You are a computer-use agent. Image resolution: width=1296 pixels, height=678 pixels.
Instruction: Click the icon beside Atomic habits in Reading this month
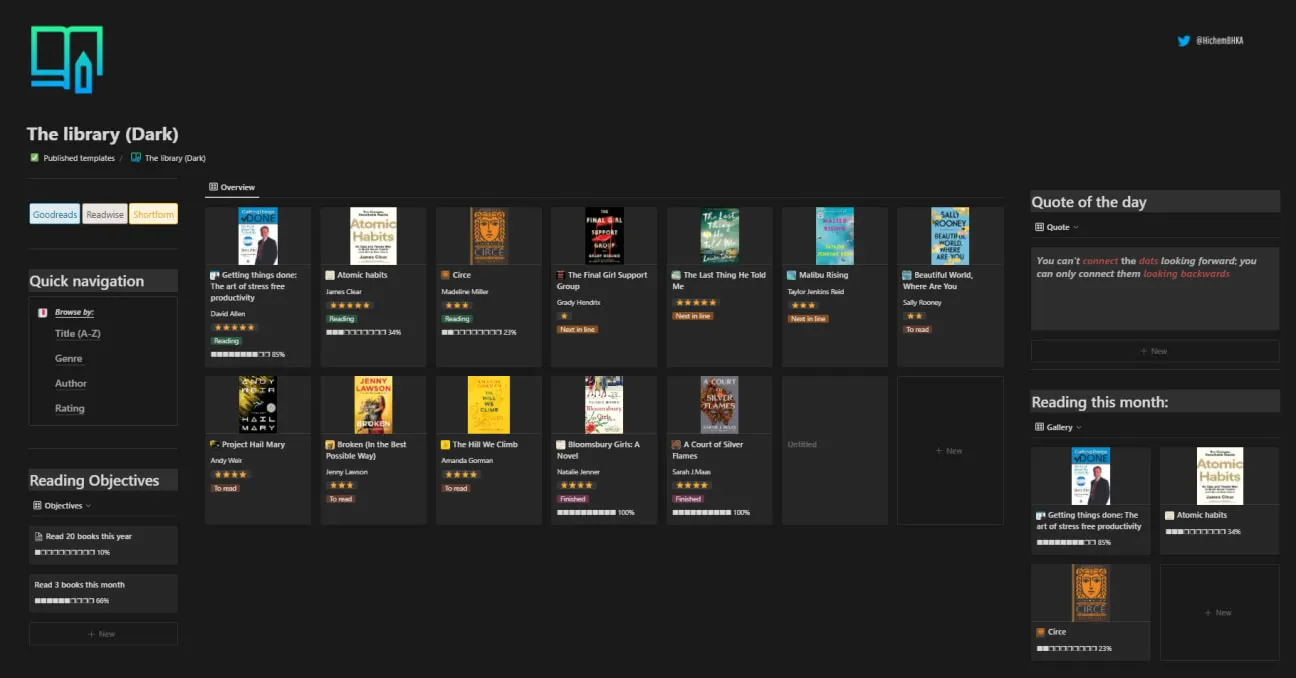[x=1169, y=515]
